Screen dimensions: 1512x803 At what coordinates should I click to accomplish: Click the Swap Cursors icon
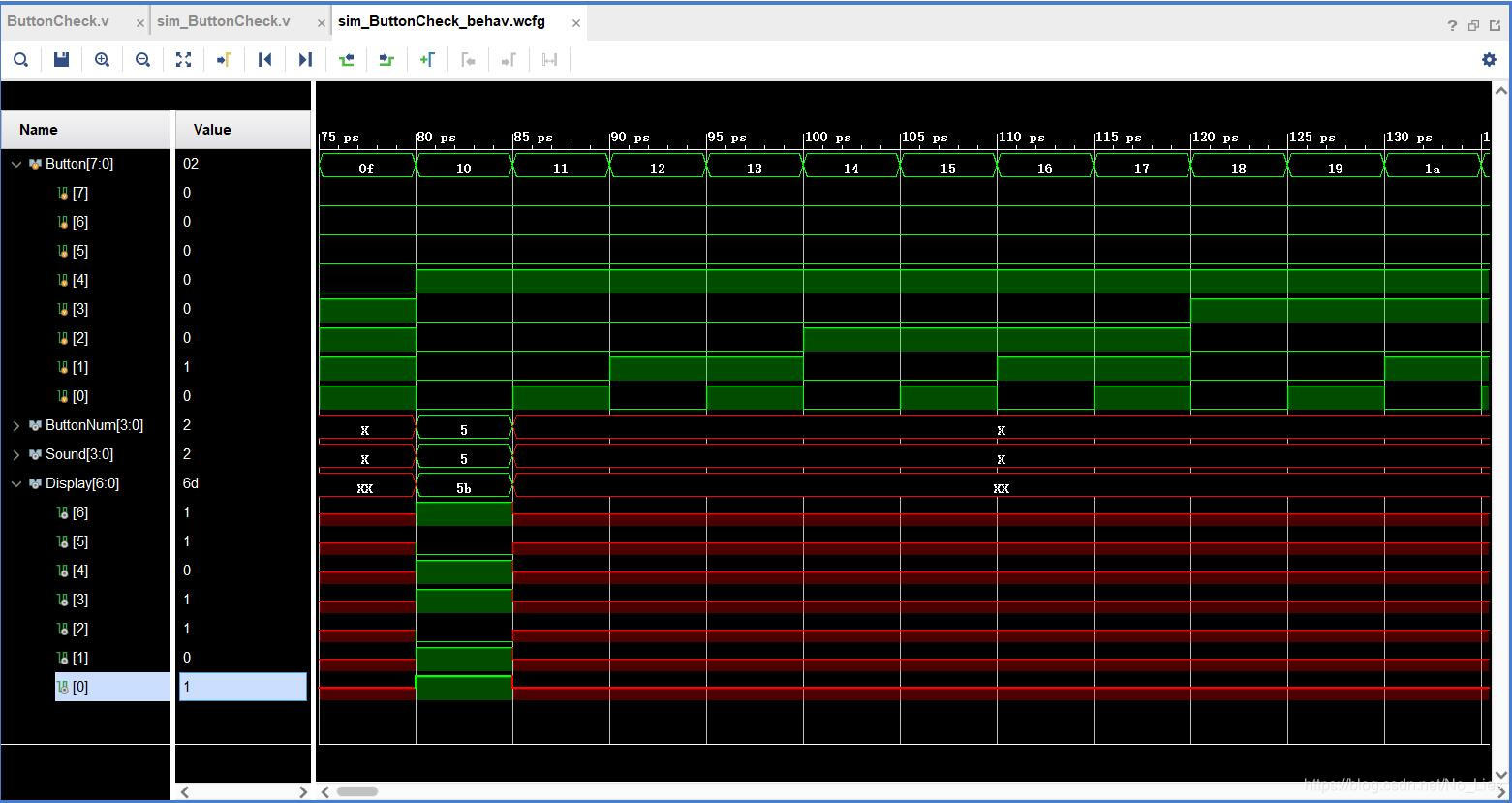(549, 60)
